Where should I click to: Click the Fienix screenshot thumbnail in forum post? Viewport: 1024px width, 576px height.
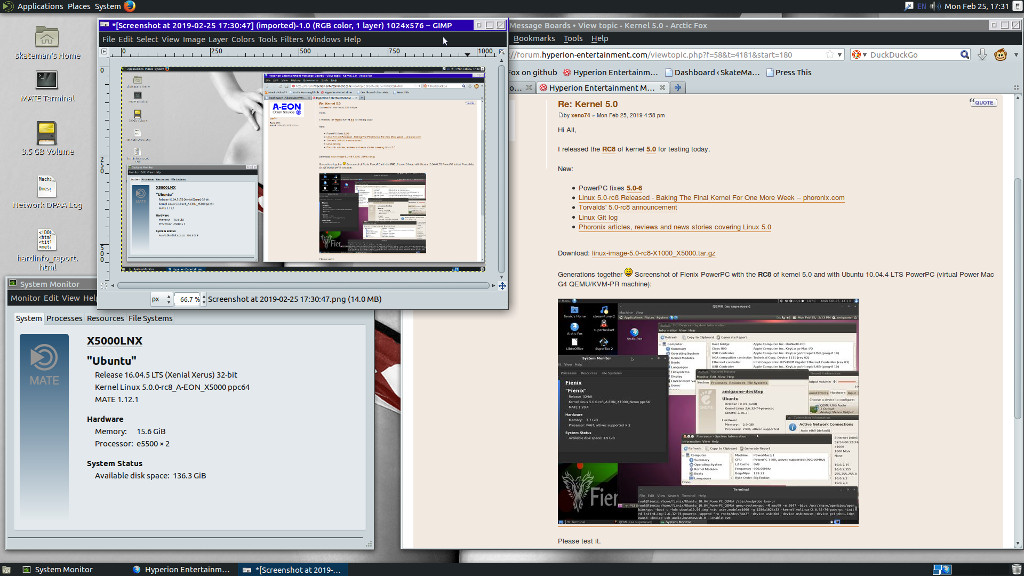click(x=708, y=412)
